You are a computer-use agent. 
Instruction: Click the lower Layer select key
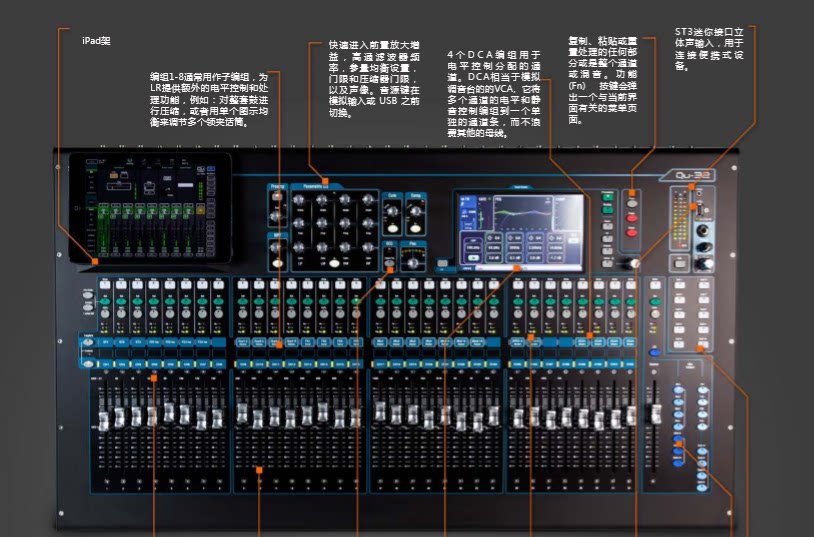88,364
